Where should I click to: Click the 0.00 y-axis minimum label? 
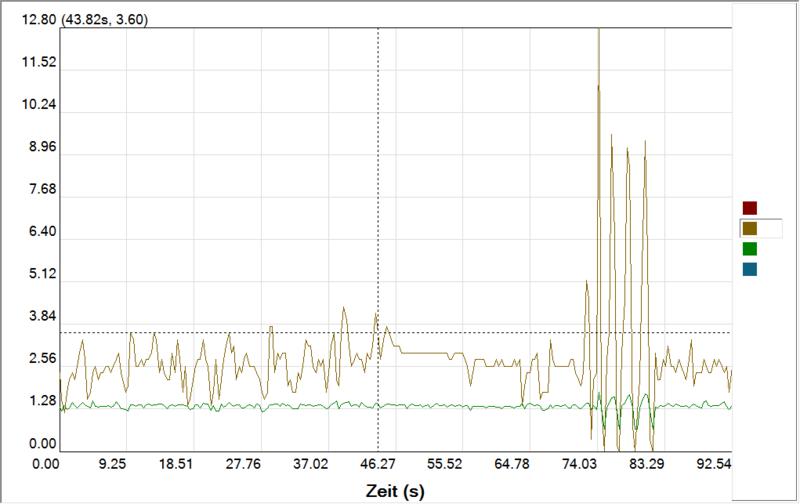point(18,443)
